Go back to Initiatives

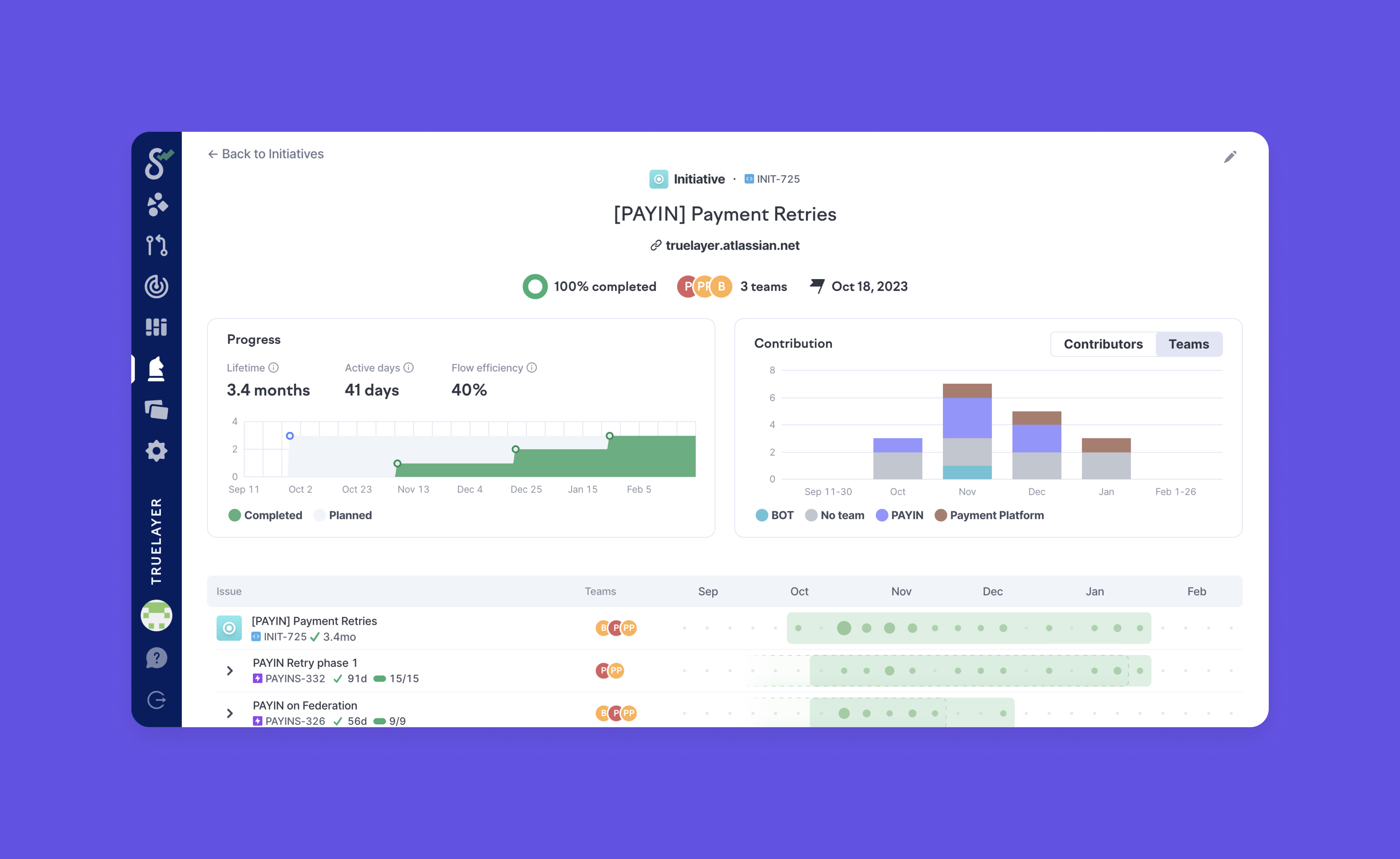266,154
